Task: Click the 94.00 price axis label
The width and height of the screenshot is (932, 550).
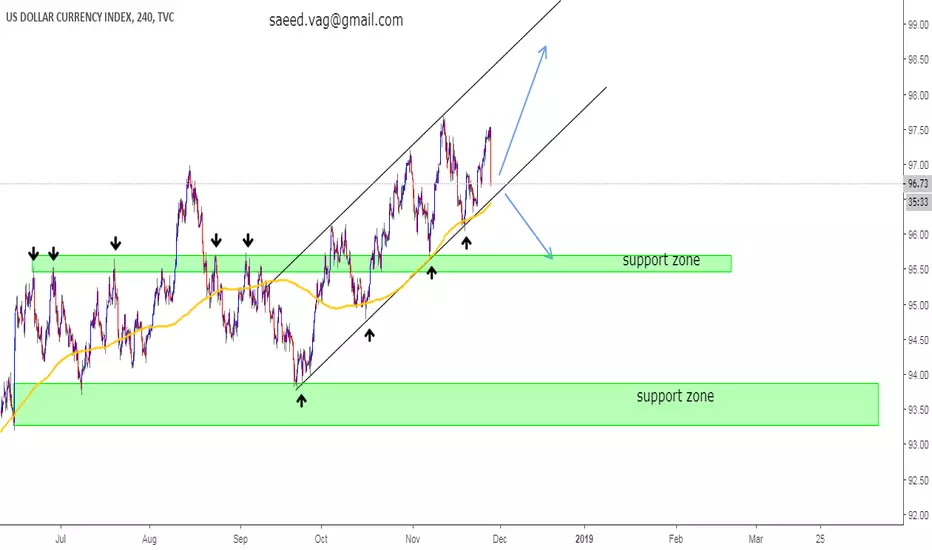Action: point(917,375)
